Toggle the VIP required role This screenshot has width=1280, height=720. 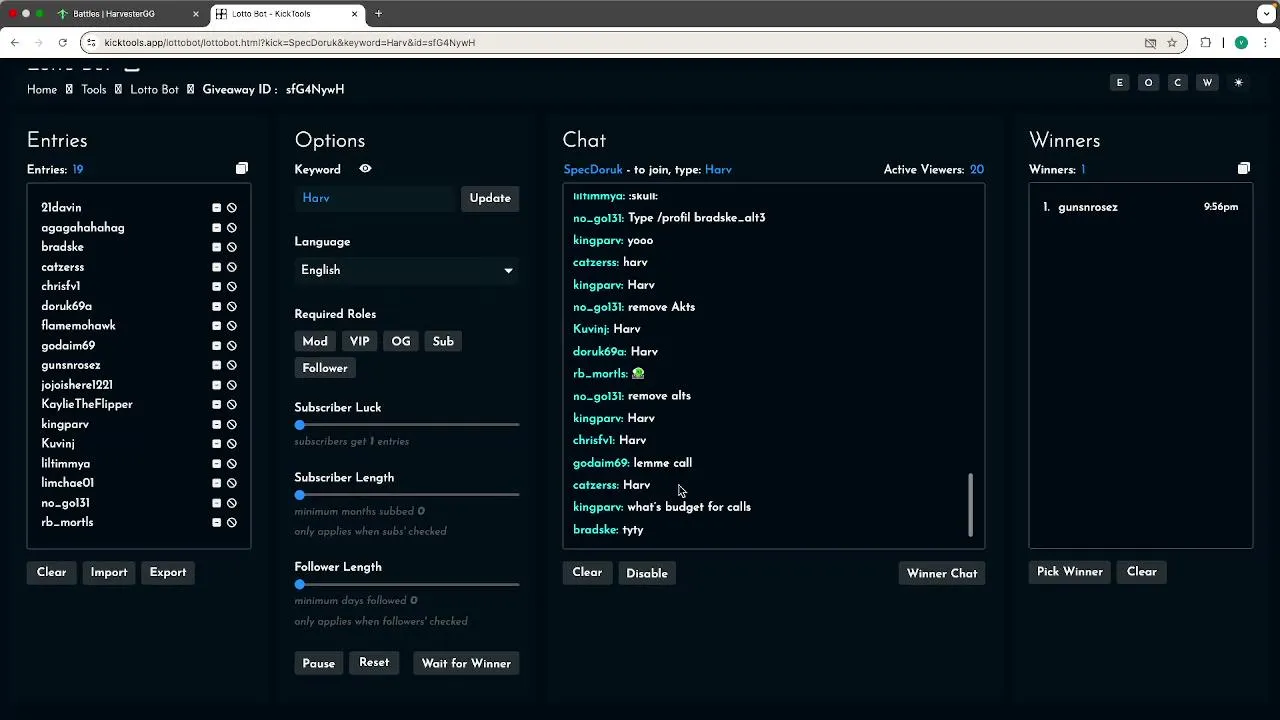tap(360, 342)
